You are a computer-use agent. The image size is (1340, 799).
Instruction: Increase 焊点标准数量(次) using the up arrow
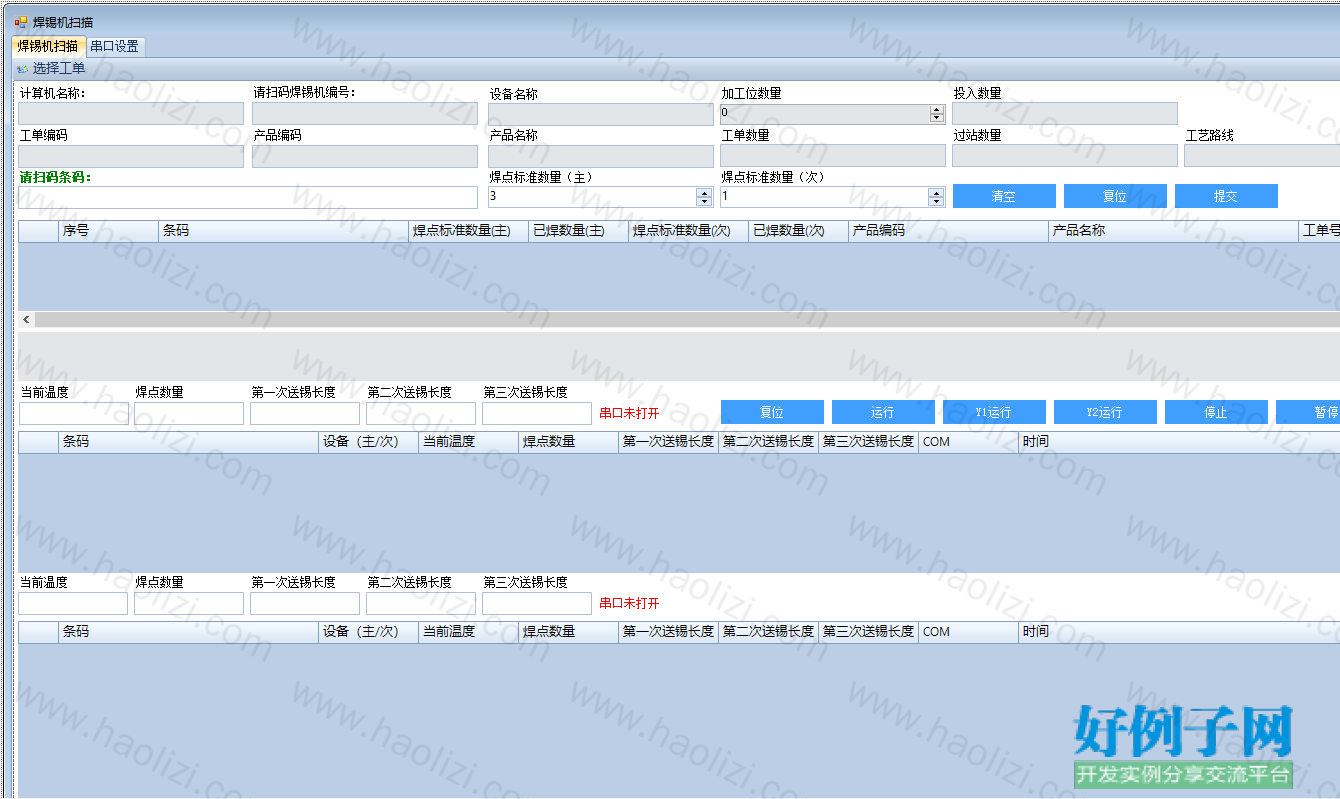pyautogui.click(x=937, y=192)
